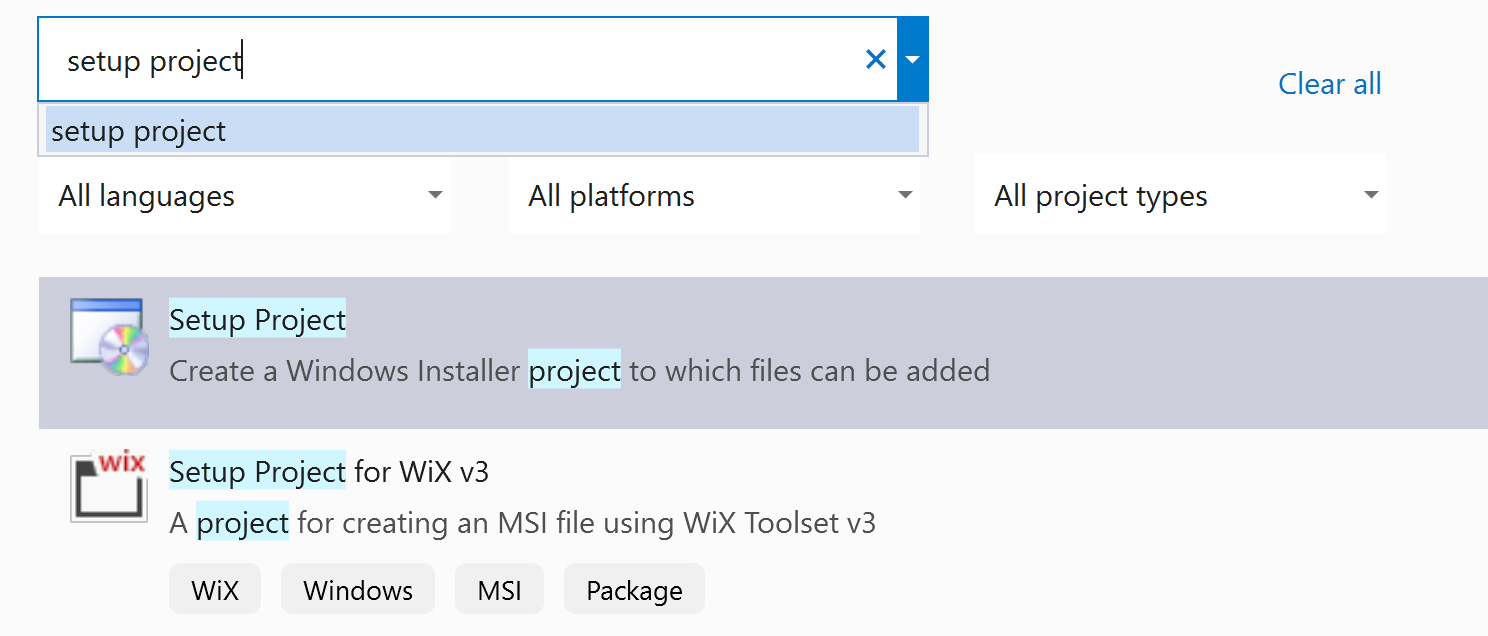Open the All platforms dropdown
This screenshot has width=1488, height=636.
(x=714, y=195)
